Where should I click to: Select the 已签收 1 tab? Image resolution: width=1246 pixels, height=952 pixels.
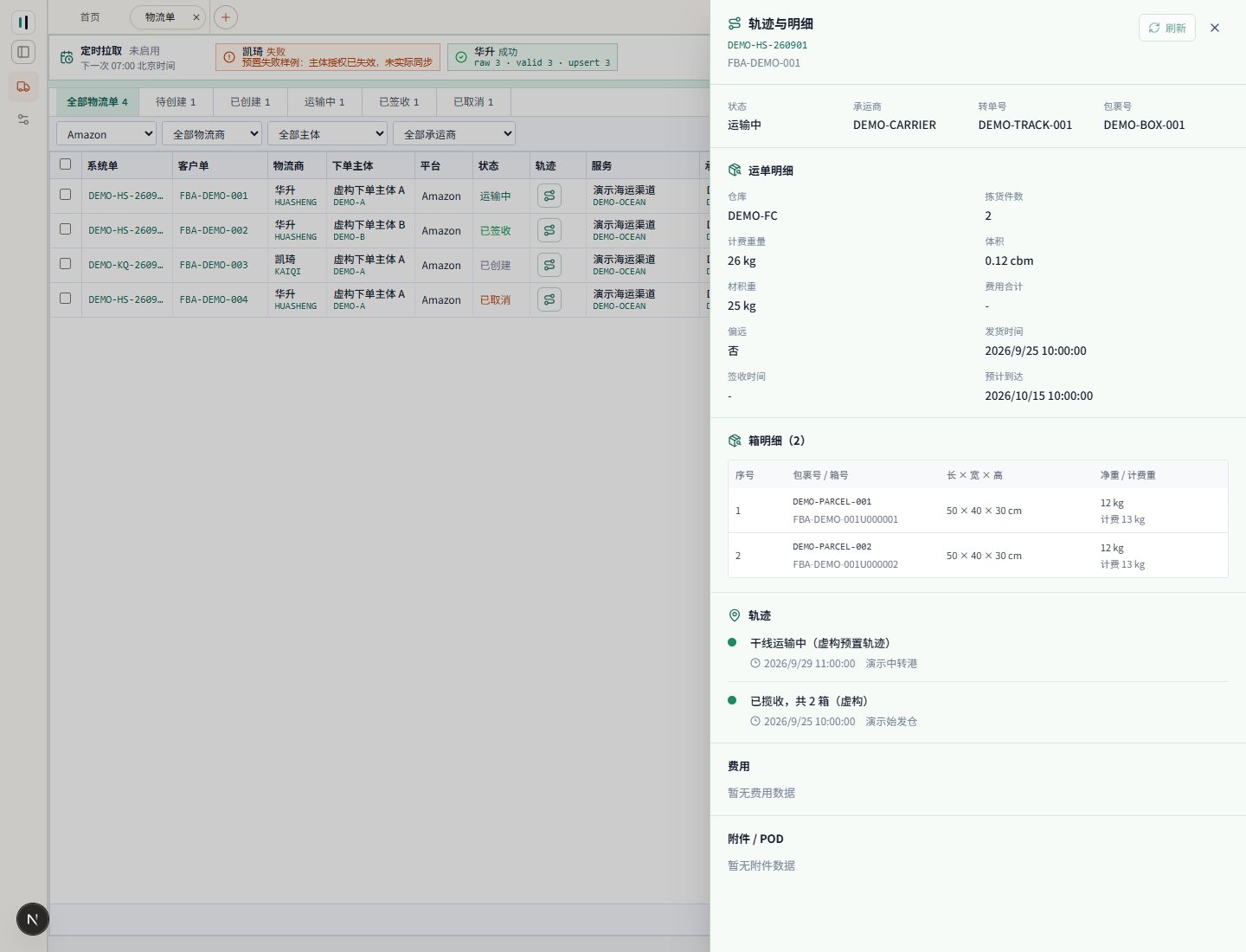(x=399, y=102)
